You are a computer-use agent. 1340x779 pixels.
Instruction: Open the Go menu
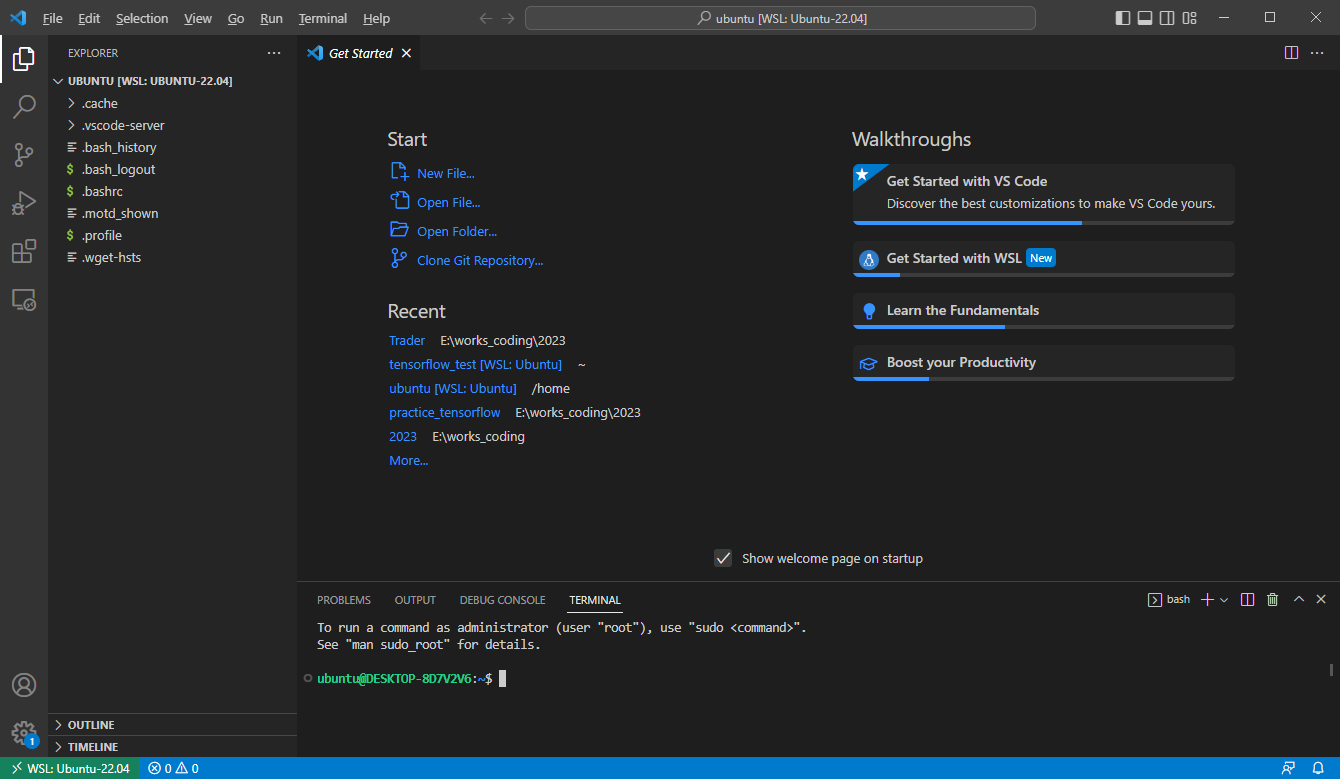click(x=236, y=18)
